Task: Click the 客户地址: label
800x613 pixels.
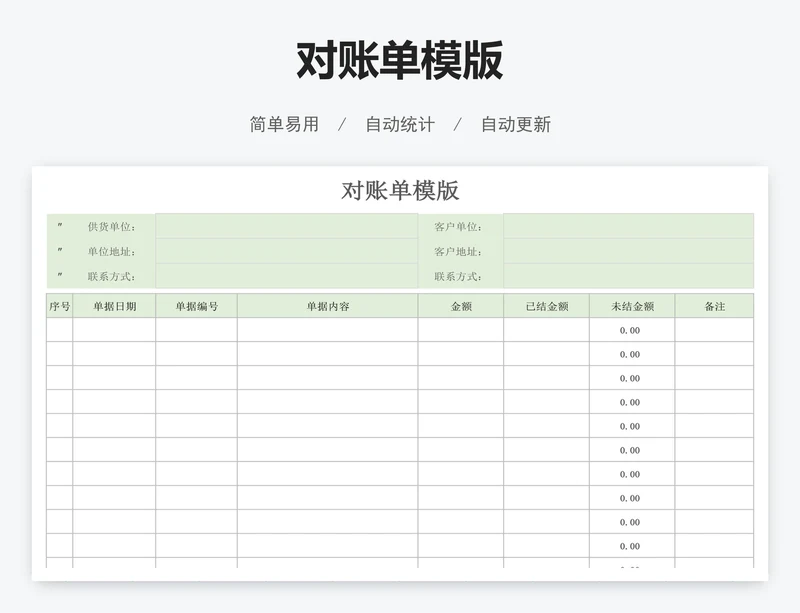Action: point(458,252)
